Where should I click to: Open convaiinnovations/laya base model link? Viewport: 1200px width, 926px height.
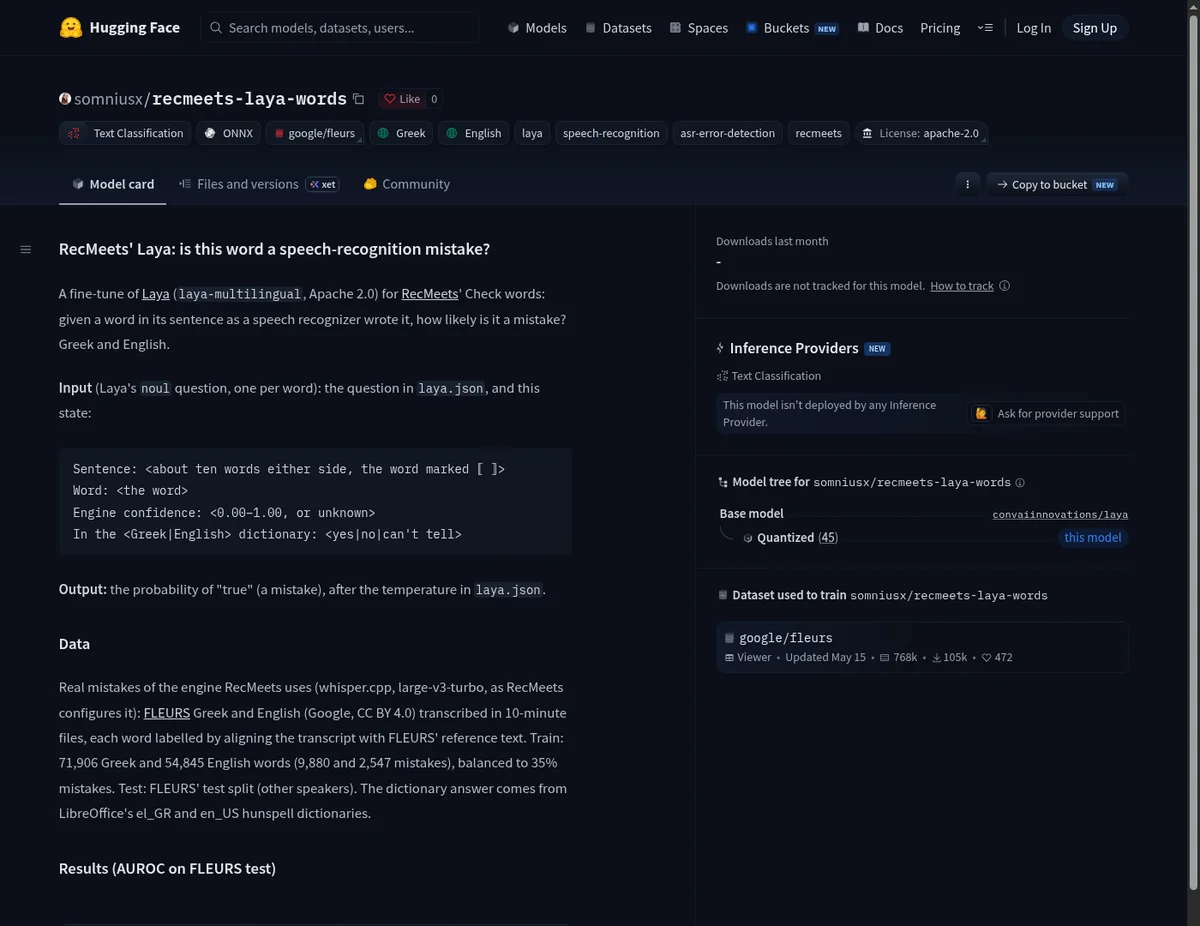click(x=1060, y=514)
